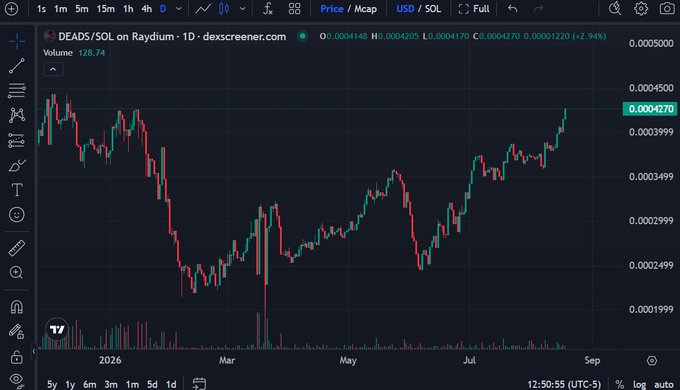Image resolution: width=680 pixels, height=390 pixels.
Task: Select the 4h timeframe
Action: click(x=147, y=9)
